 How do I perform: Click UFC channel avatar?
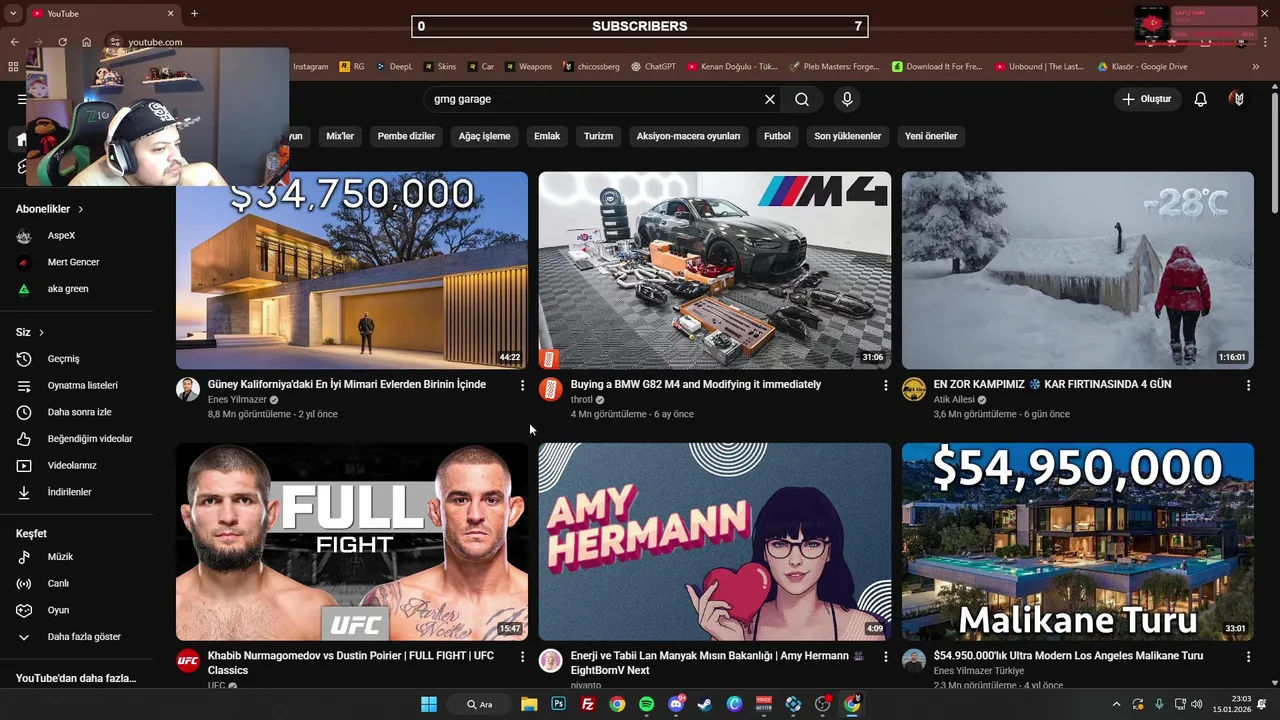[x=188, y=660]
